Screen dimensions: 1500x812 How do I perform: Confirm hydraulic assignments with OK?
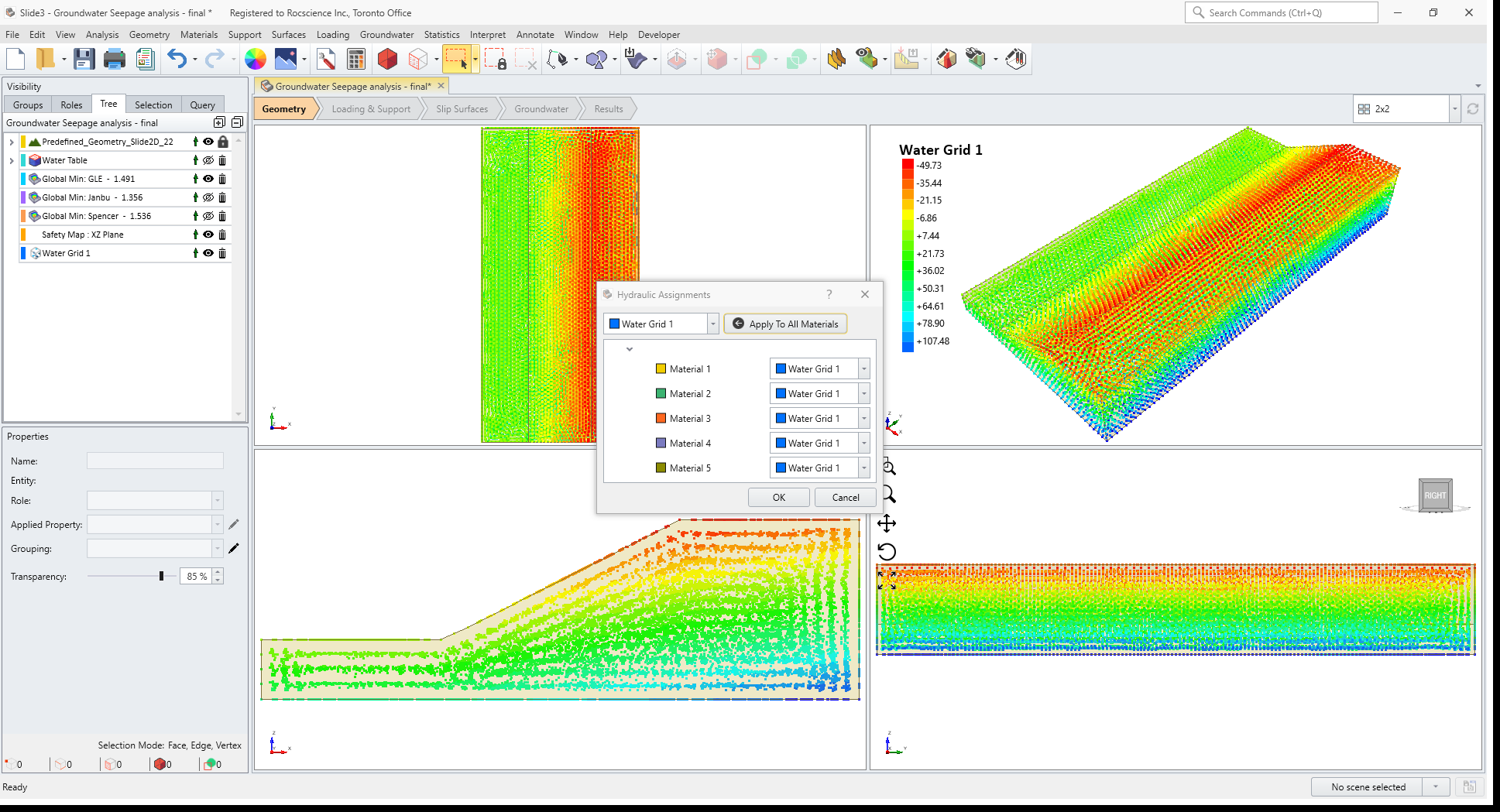778,497
